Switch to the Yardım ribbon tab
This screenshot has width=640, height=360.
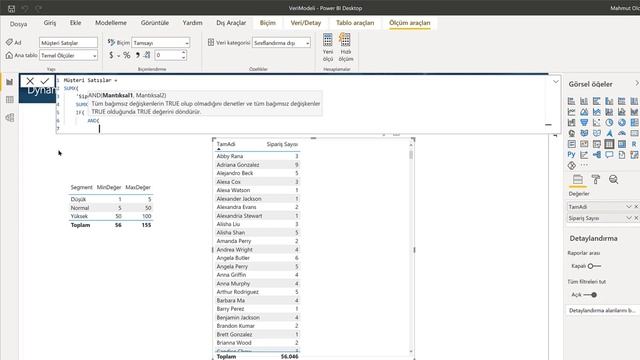(x=192, y=23)
